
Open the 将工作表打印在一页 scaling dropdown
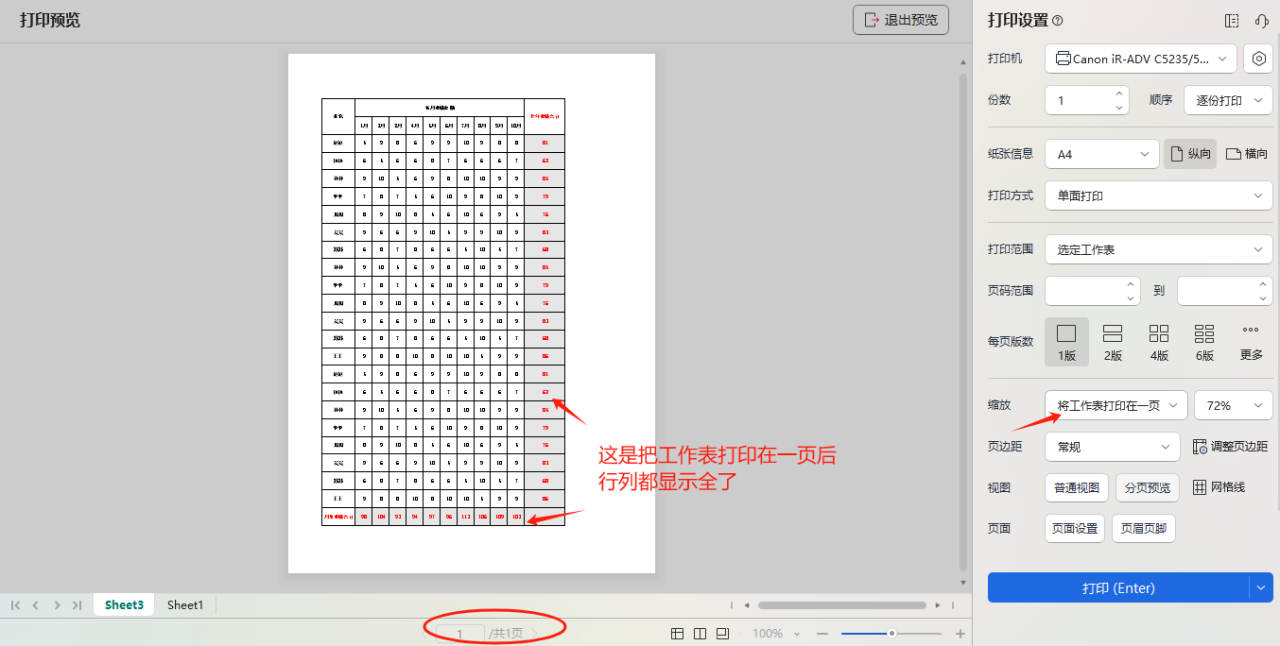click(x=1116, y=405)
